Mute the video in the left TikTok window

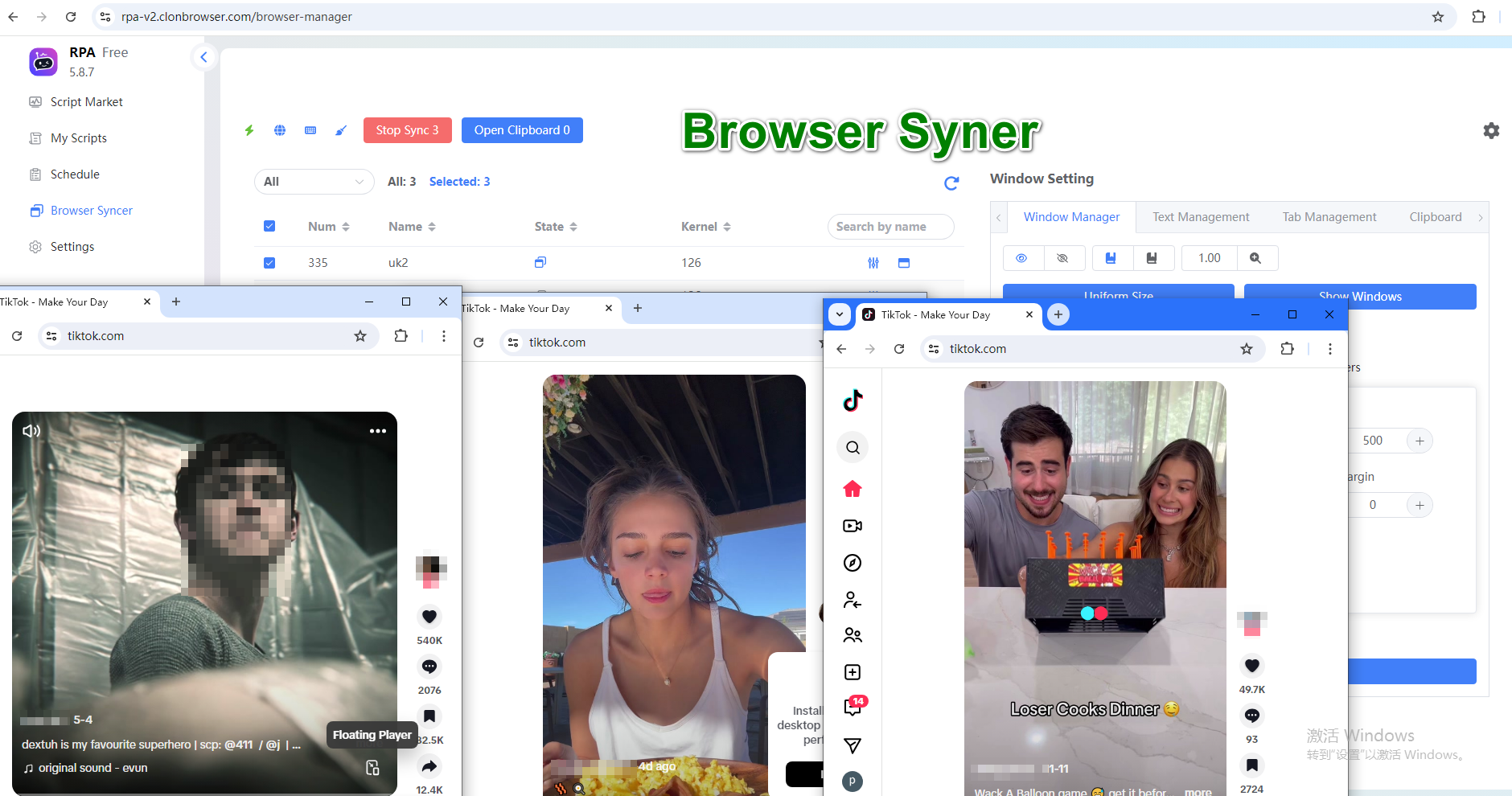tap(31, 431)
